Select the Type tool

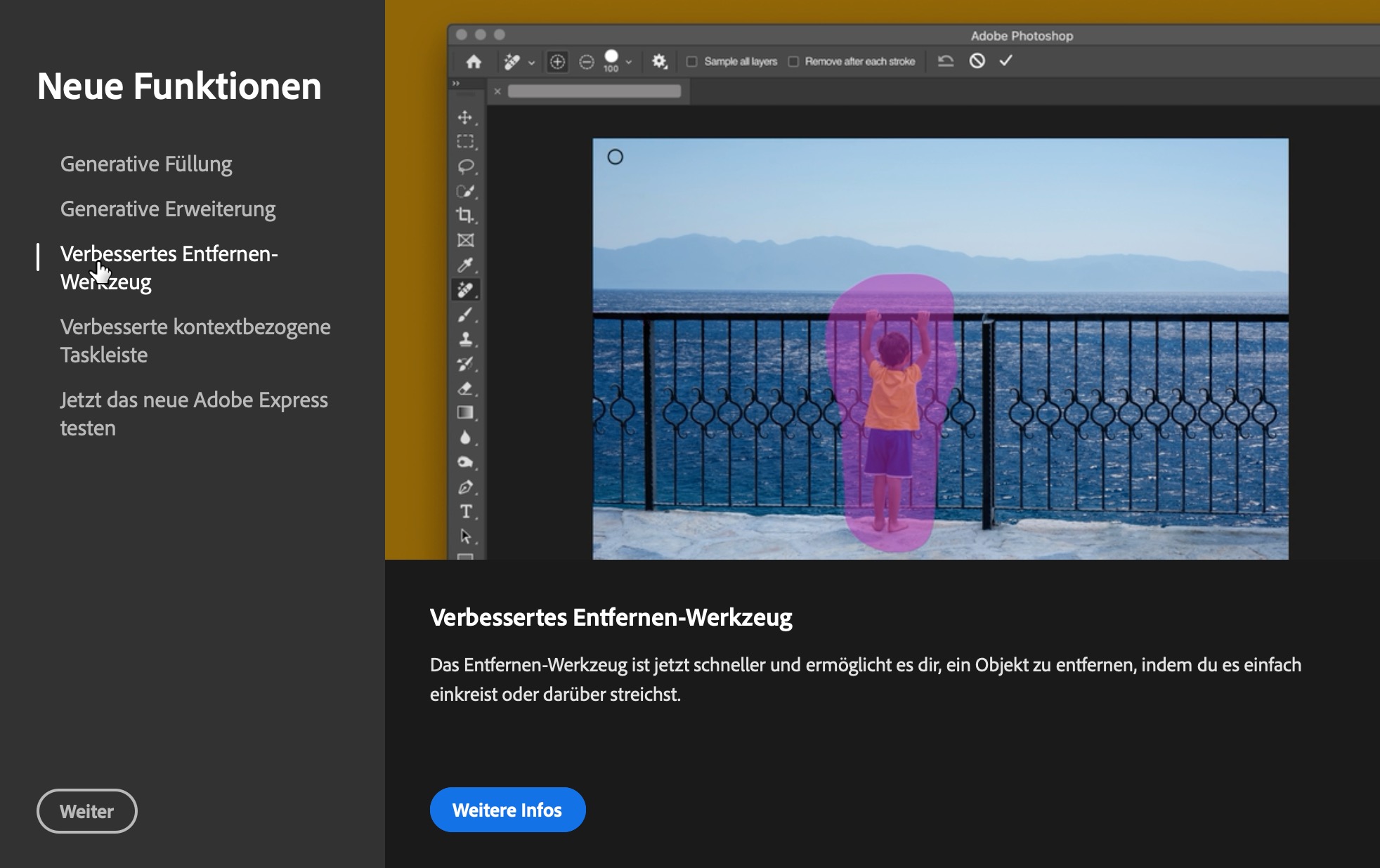pyautogui.click(x=465, y=512)
